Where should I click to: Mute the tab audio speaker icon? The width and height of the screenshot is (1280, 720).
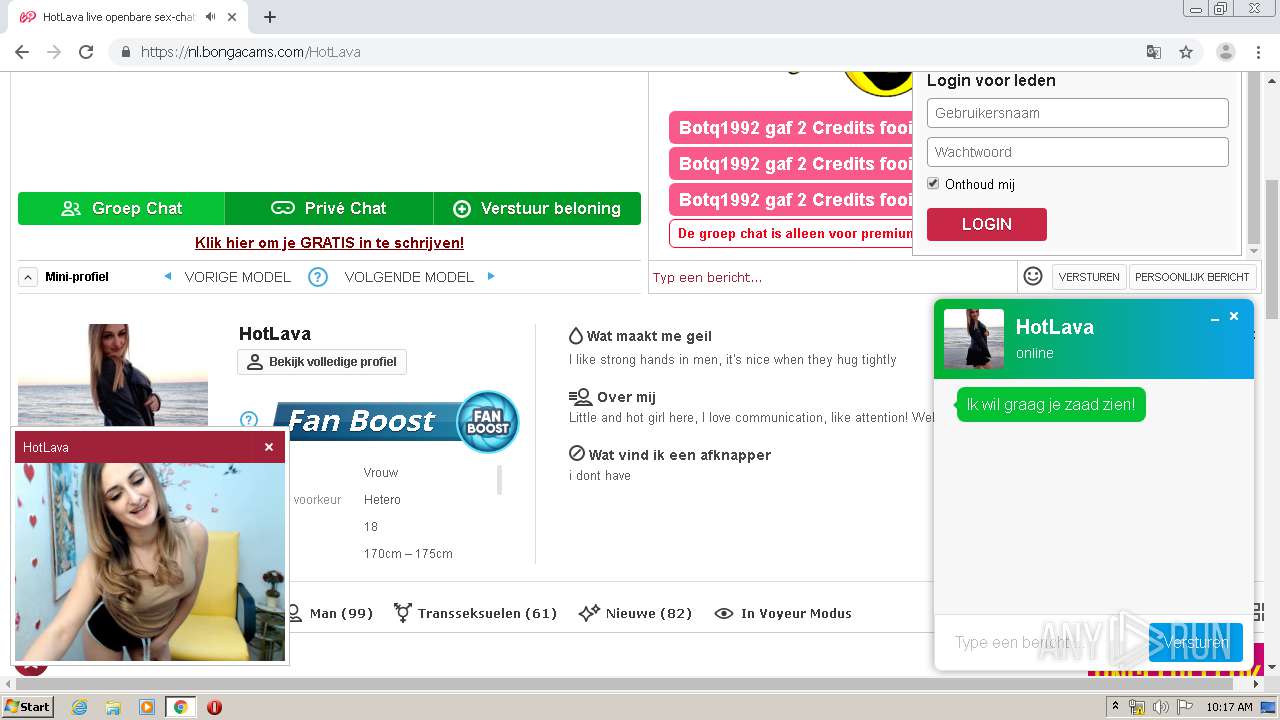(x=210, y=17)
